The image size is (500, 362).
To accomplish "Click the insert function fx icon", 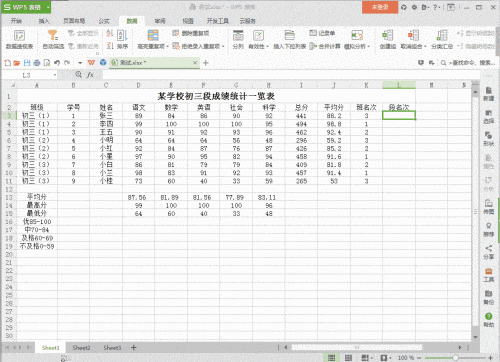I will point(90,75).
